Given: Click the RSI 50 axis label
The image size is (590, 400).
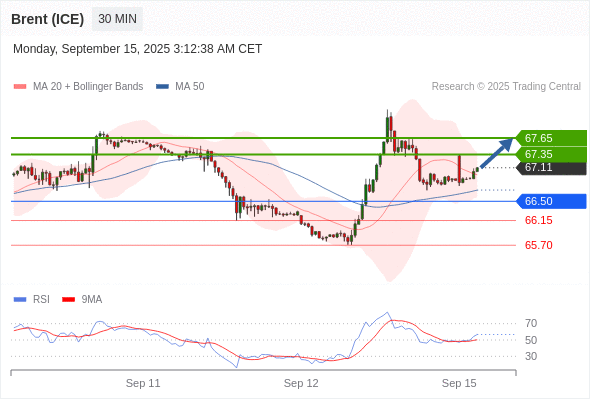Looking at the screenshot, I should 531,340.
